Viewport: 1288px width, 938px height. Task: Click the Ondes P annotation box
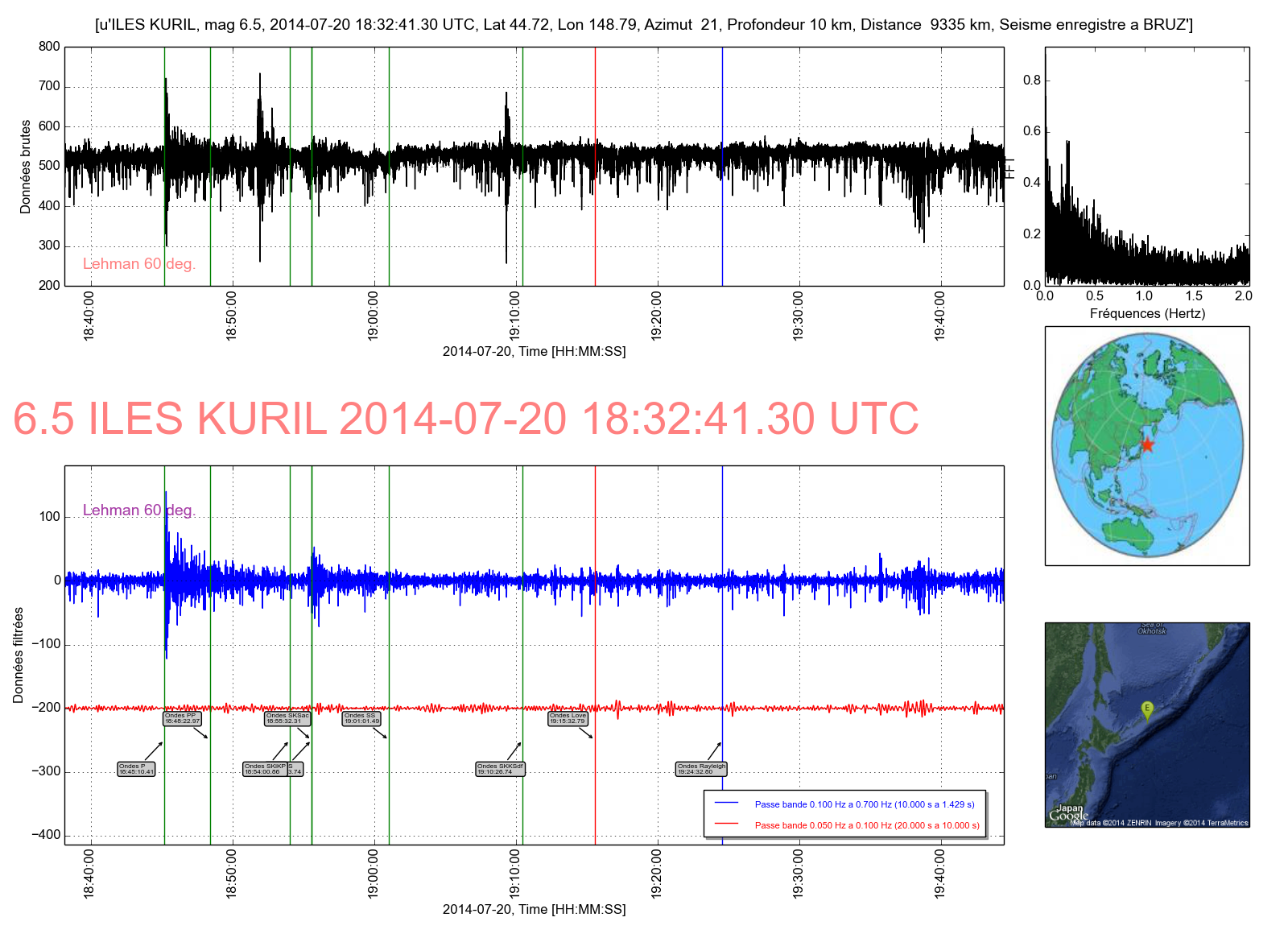pos(136,770)
